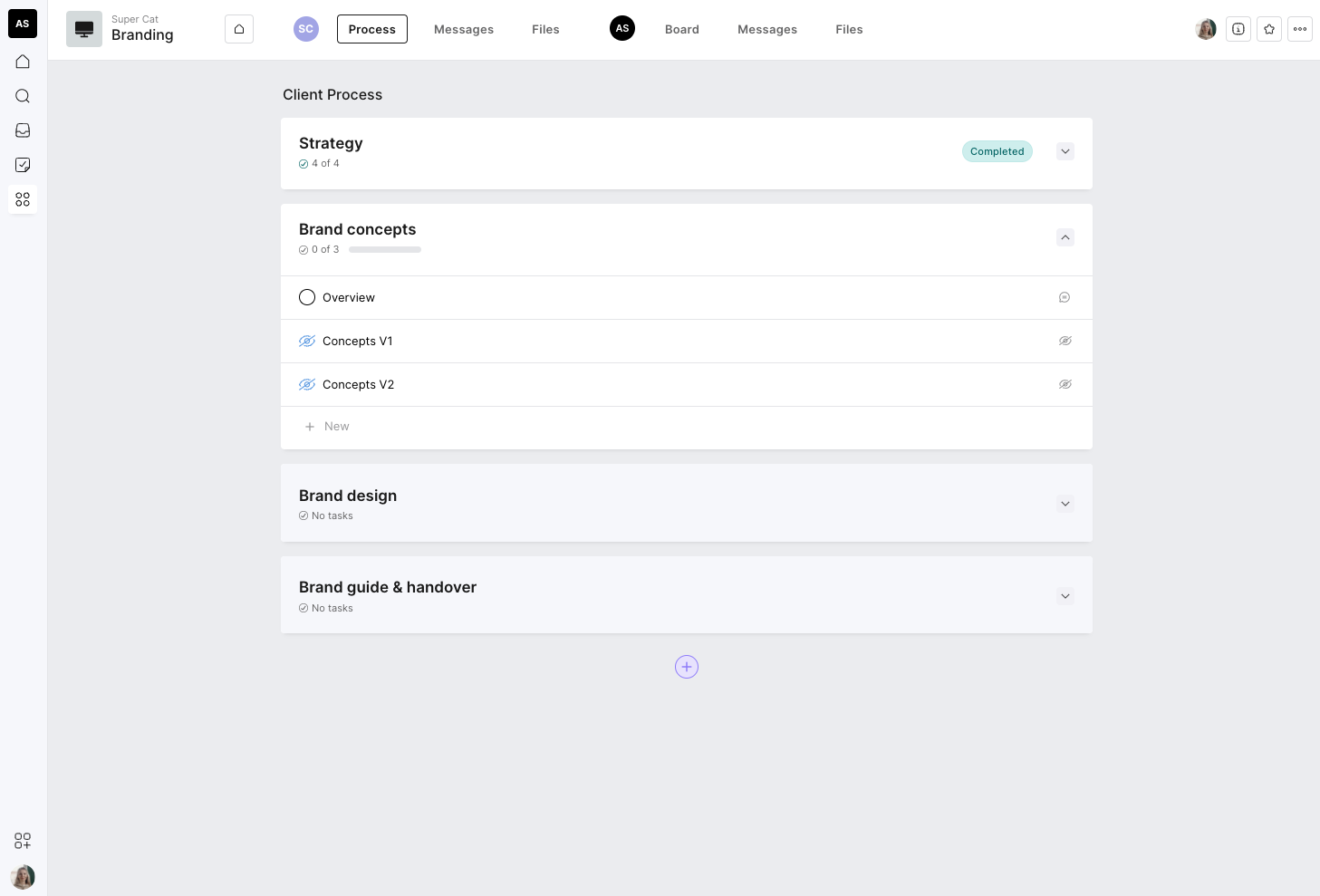Select the Process tab
Image resolution: width=1320 pixels, height=896 pixels.
pos(372,29)
